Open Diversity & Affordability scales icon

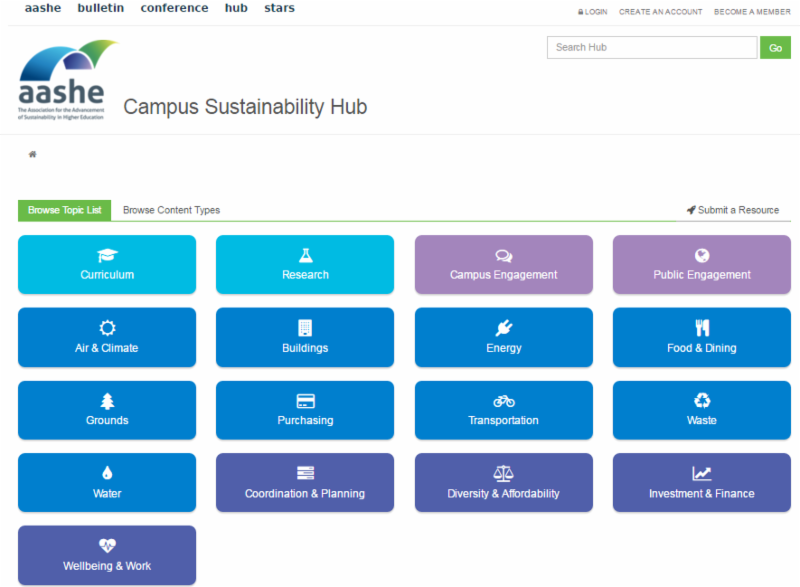504,474
